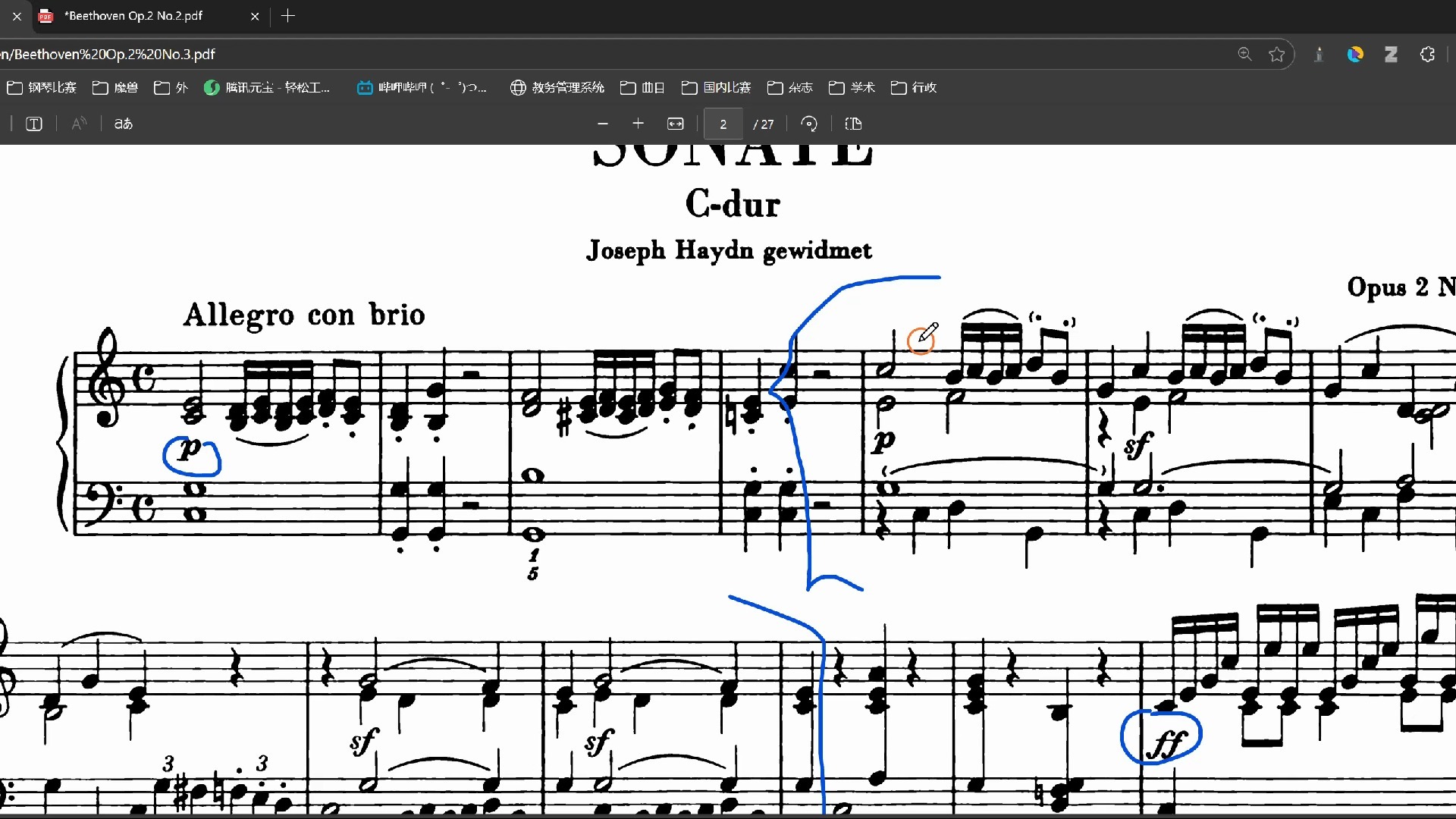Open a new browser tab

[288, 16]
